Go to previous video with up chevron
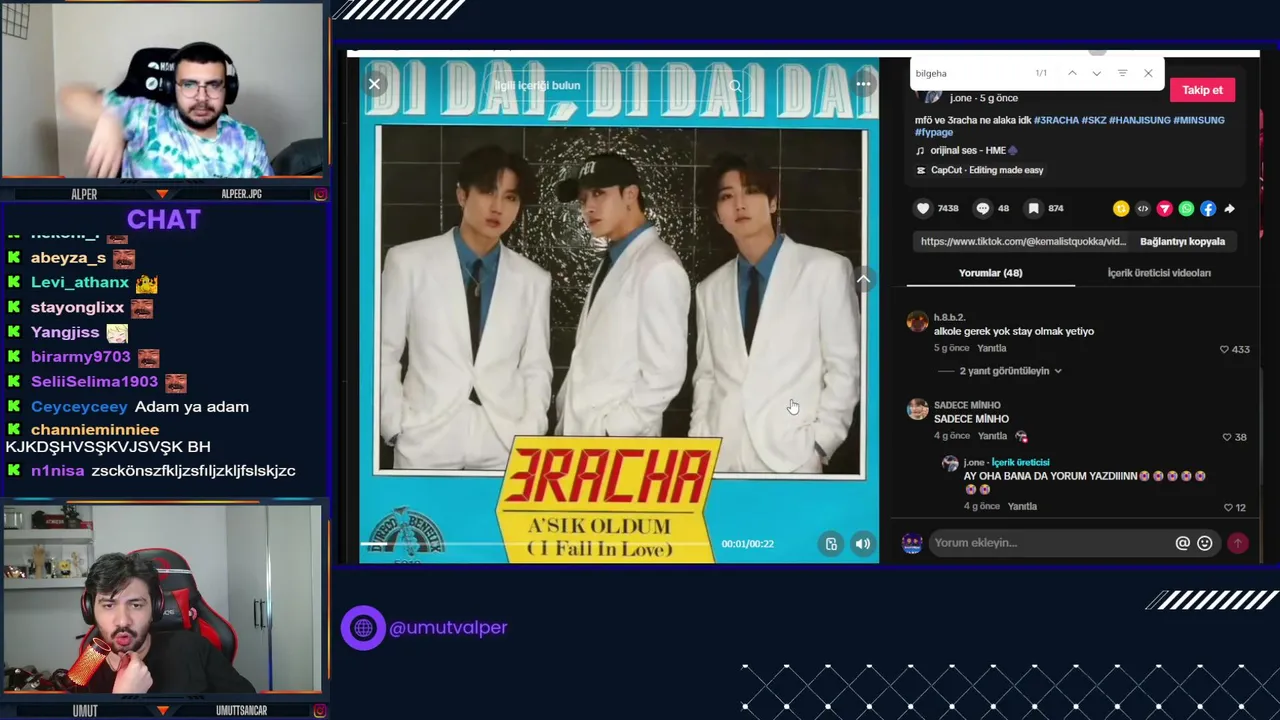 click(x=863, y=280)
